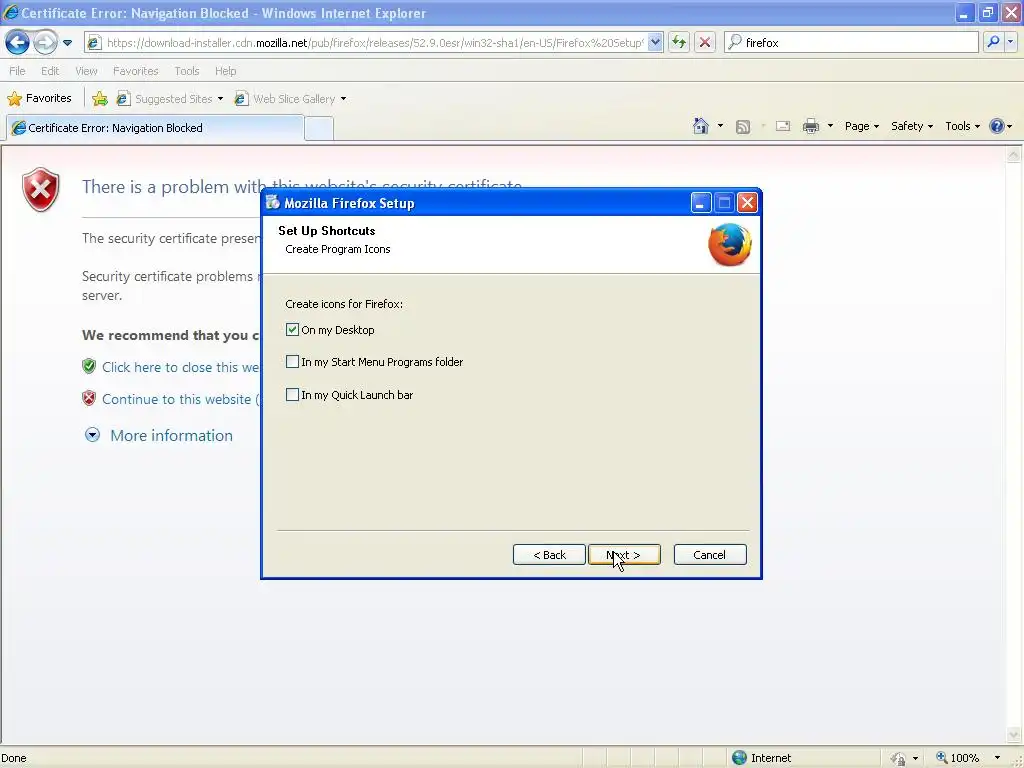Expand the Print dropdown arrow
This screenshot has width=1024, height=768.
pyautogui.click(x=830, y=126)
